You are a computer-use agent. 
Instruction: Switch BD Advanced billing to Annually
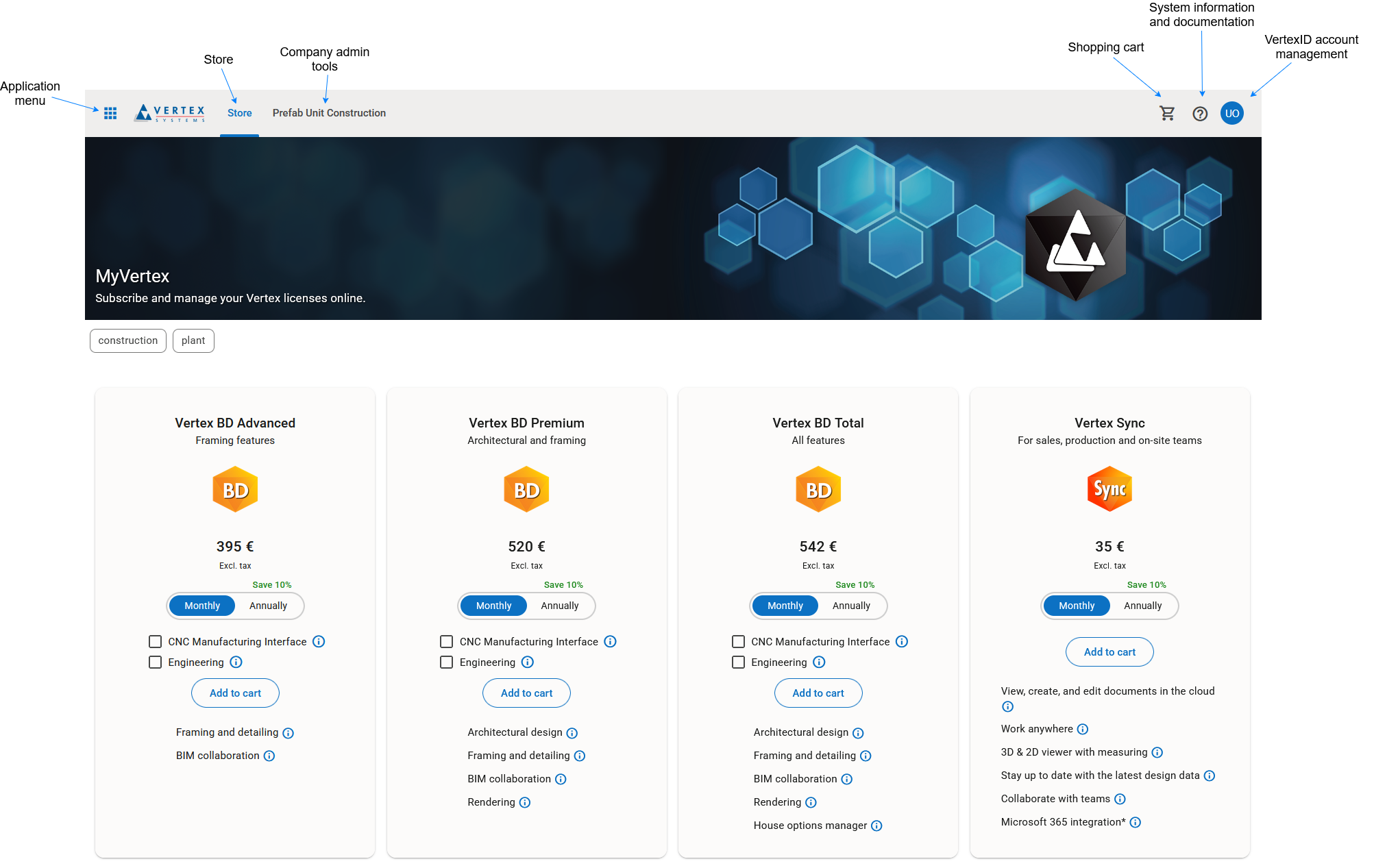pyautogui.click(x=268, y=606)
